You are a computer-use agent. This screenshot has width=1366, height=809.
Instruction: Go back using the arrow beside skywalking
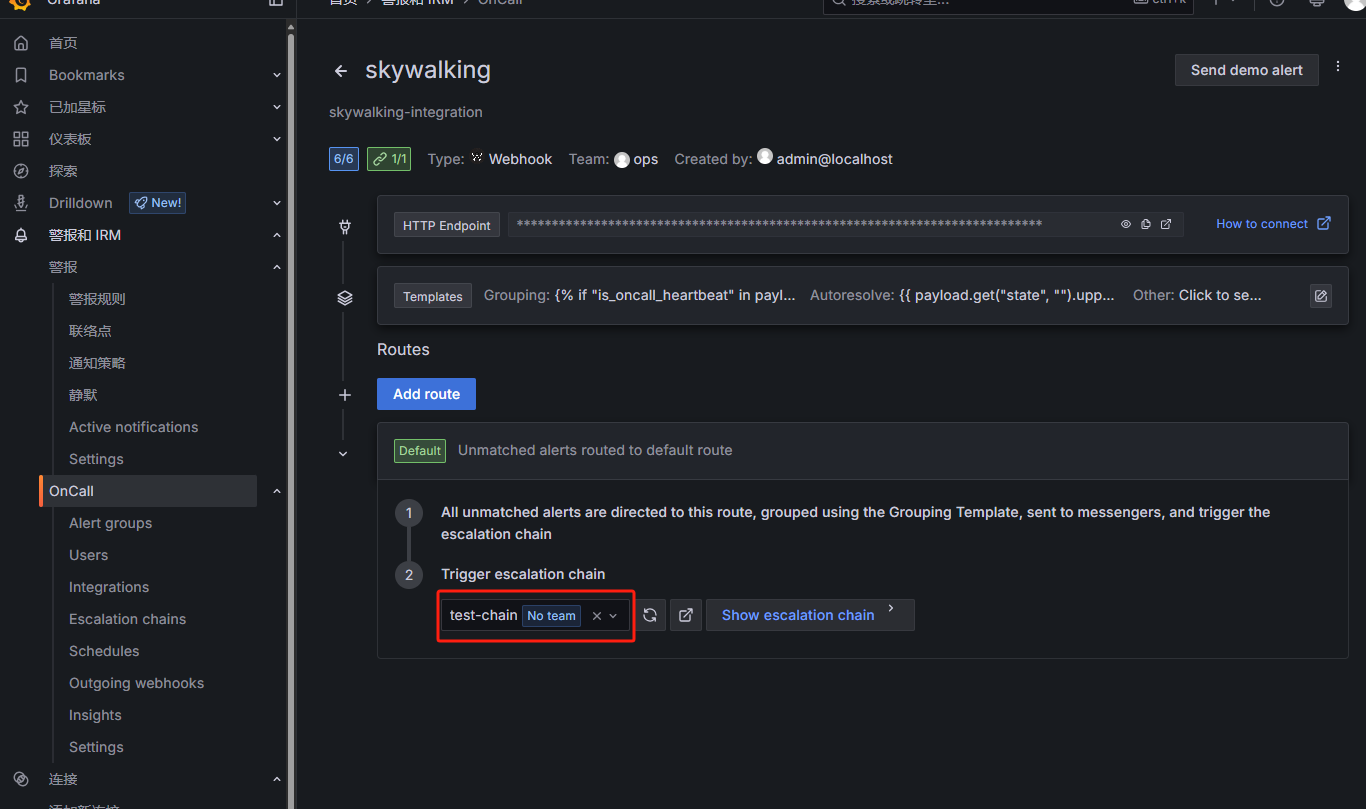click(341, 71)
